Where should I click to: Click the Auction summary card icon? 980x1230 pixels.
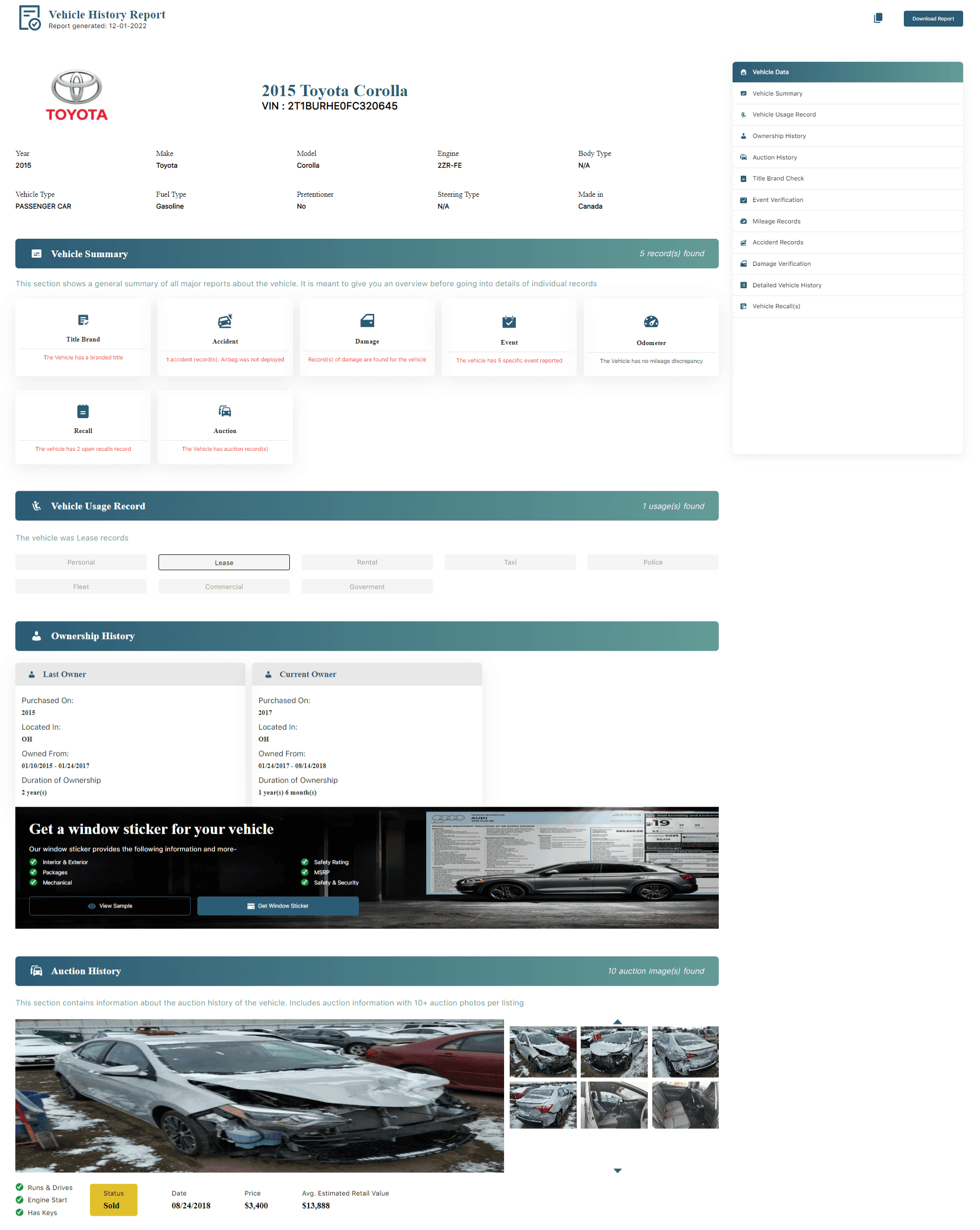coord(225,411)
